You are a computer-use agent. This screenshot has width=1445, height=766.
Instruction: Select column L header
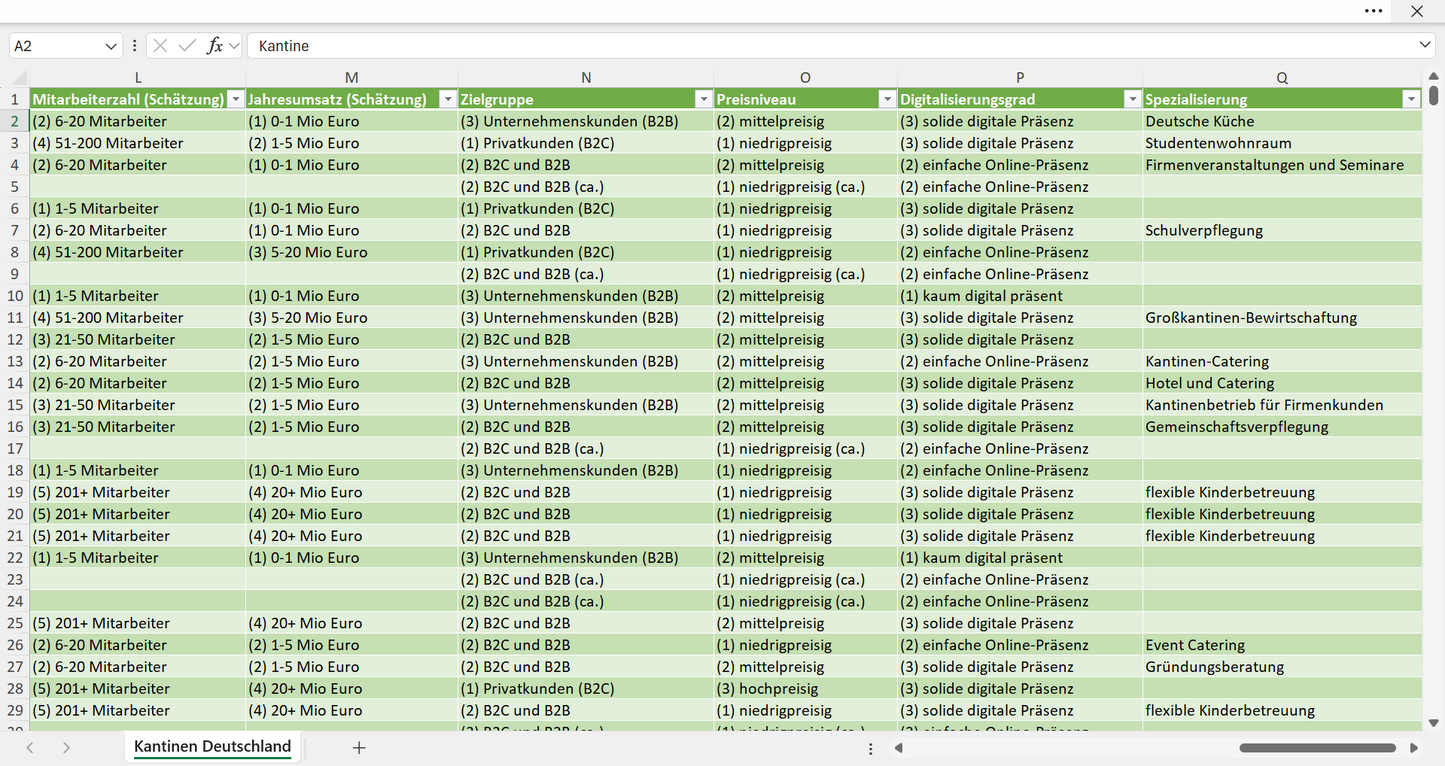click(138, 78)
